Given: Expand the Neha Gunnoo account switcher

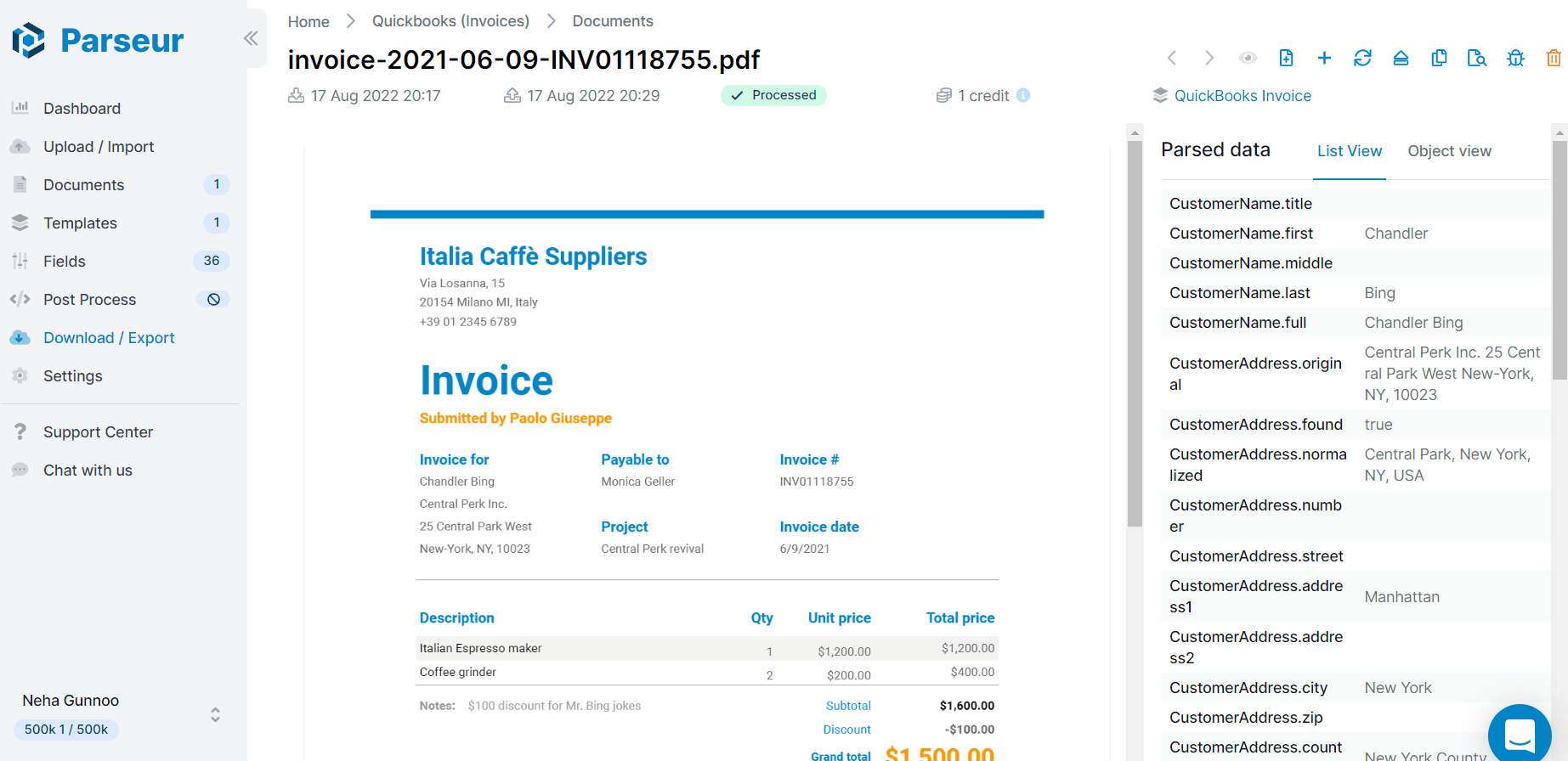Looking at the screenshot, I should 215,715.
